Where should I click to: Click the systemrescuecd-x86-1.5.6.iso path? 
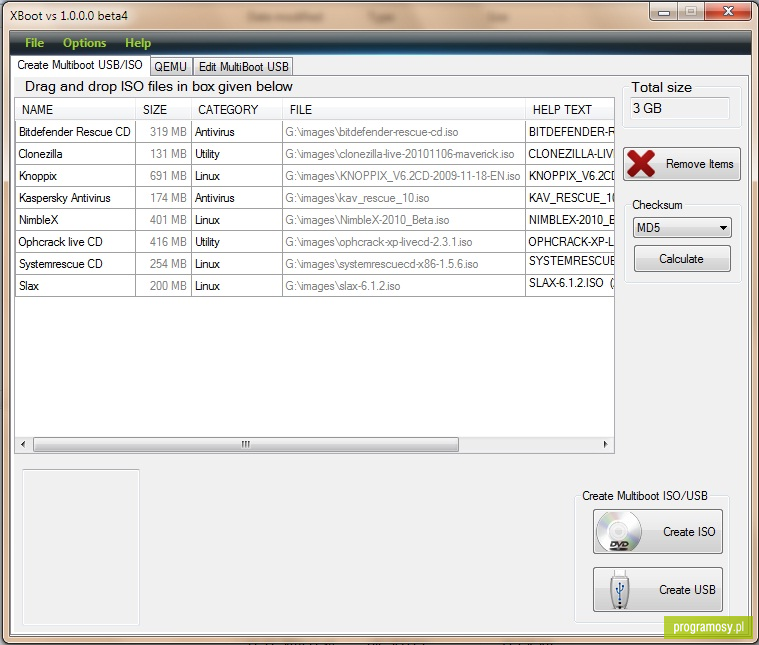[404, 264]
